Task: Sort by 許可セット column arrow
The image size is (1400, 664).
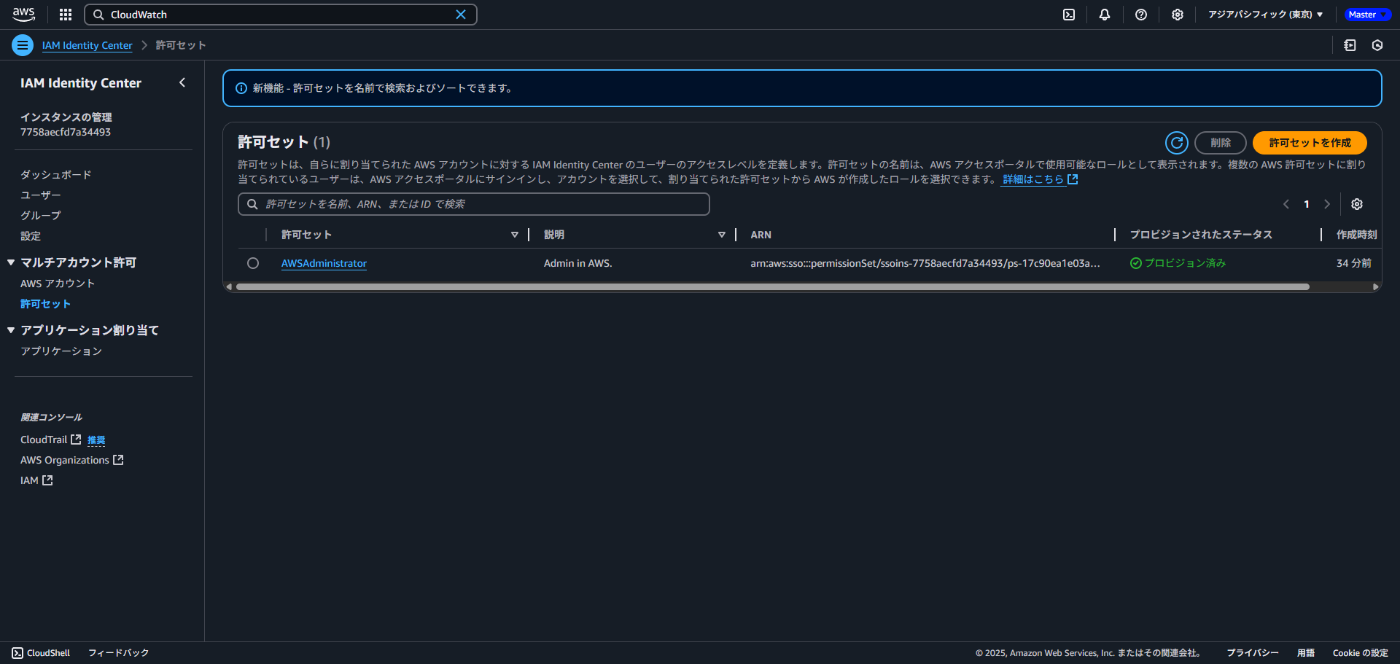Action: (x=515, y=235)
